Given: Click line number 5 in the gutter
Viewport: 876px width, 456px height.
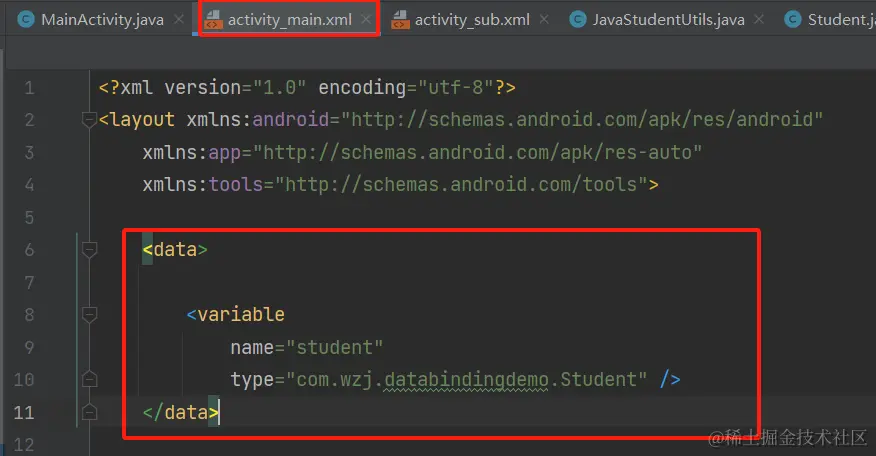Looking at the screenshot, I should pyautogui.click(x=29, y=217).
